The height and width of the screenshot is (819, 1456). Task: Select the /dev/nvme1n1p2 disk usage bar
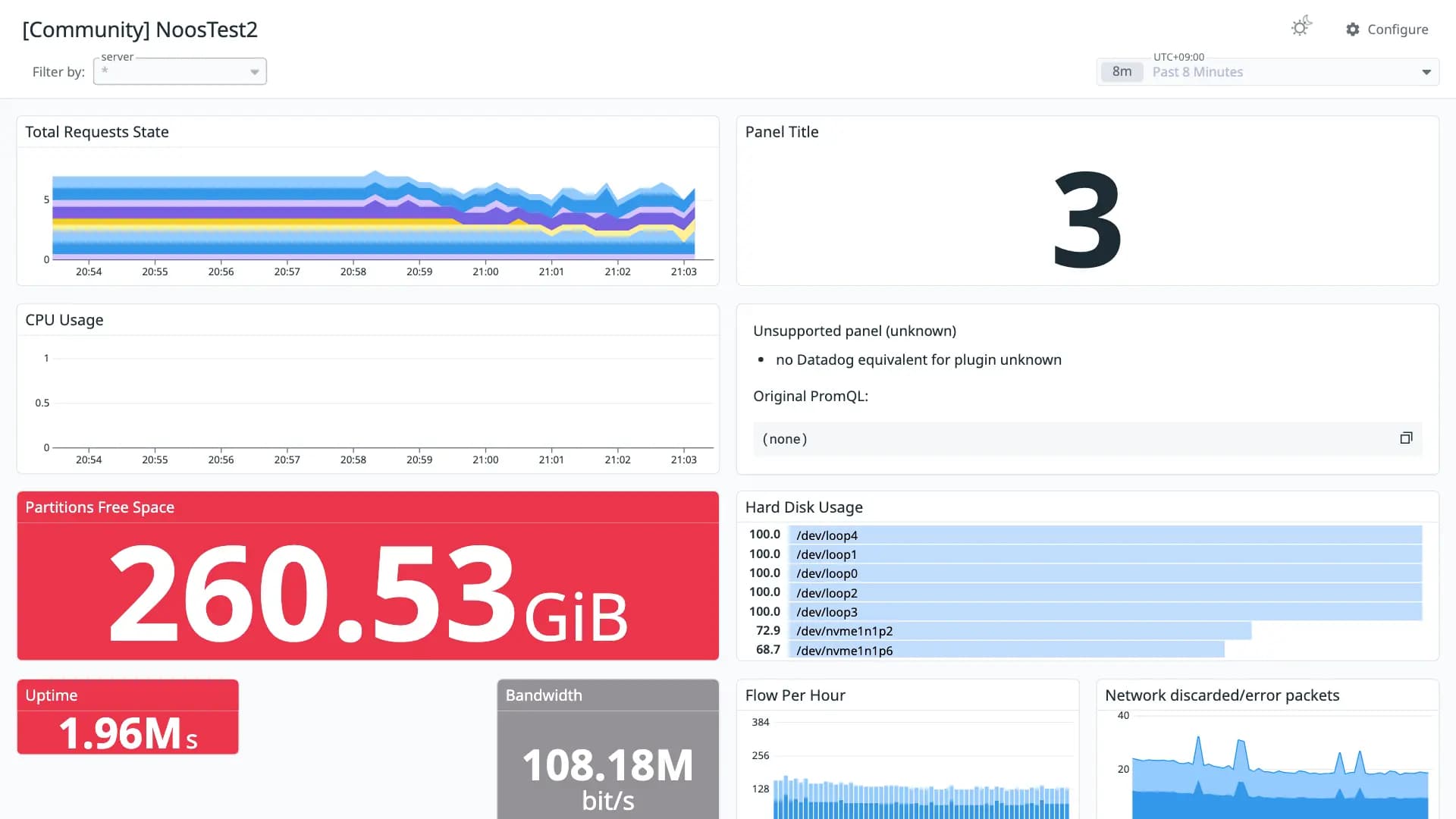1020,631
